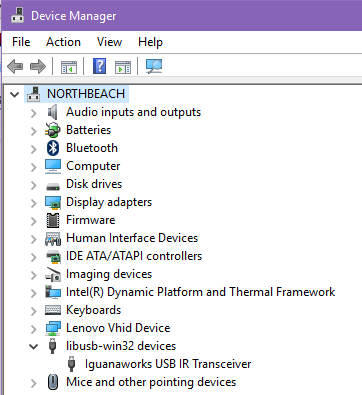Screen dimensions: 362x395
Task: Click the Mice and pointing devices icon
Action: [x=53, y=382]
